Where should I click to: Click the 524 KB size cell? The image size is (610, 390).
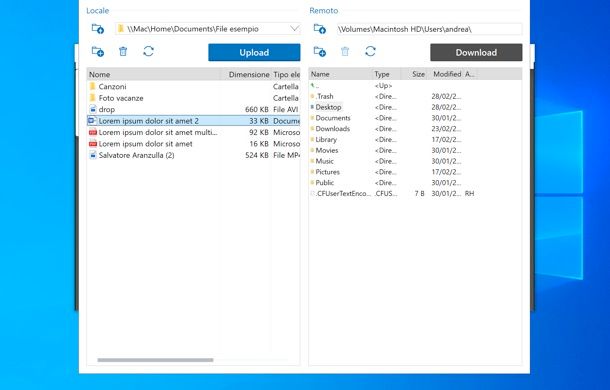[x=257, y=155]
